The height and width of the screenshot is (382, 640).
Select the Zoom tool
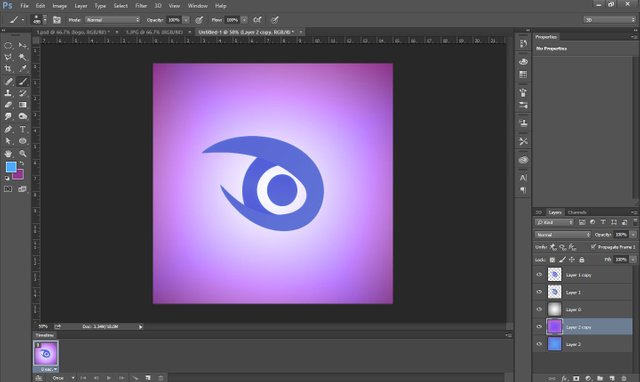(22, 154)
